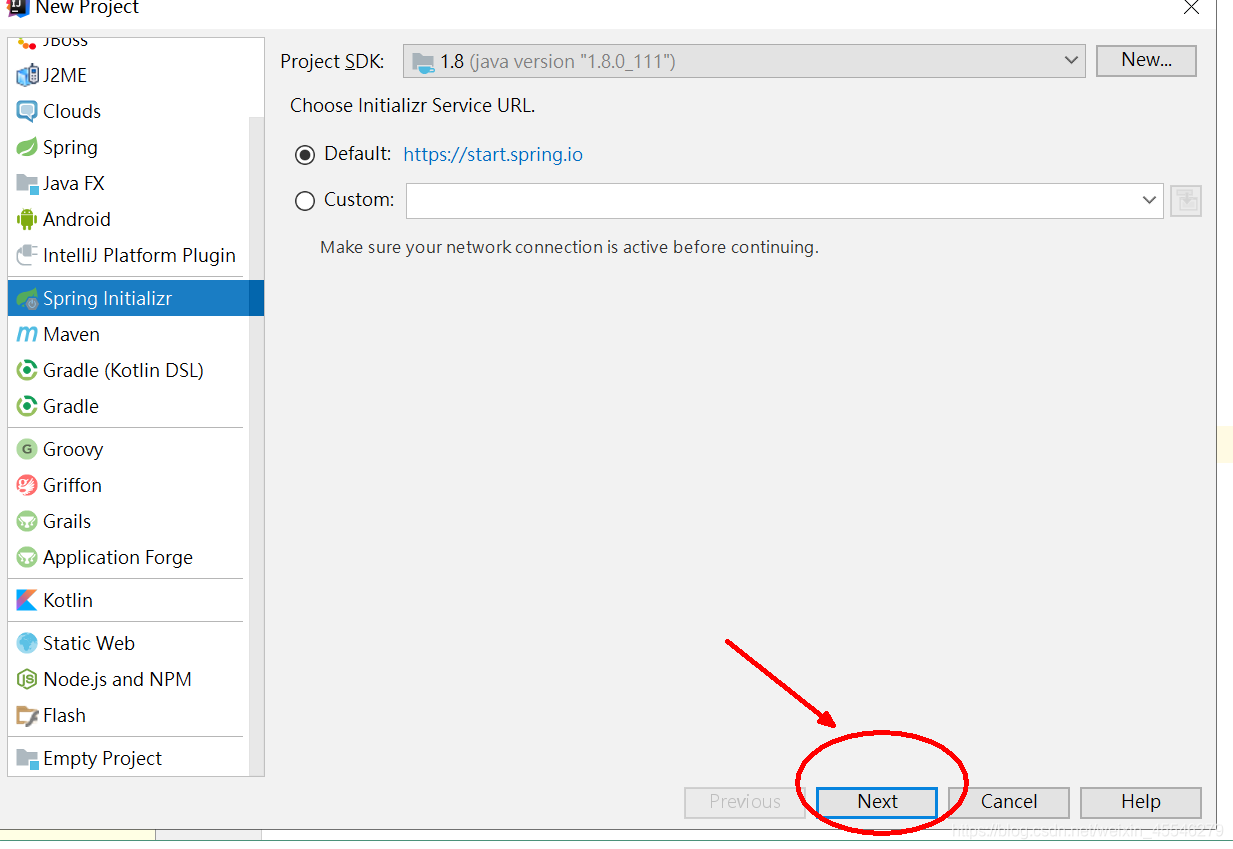
Task: Click the Grails icon
Action: coord(27,521)
